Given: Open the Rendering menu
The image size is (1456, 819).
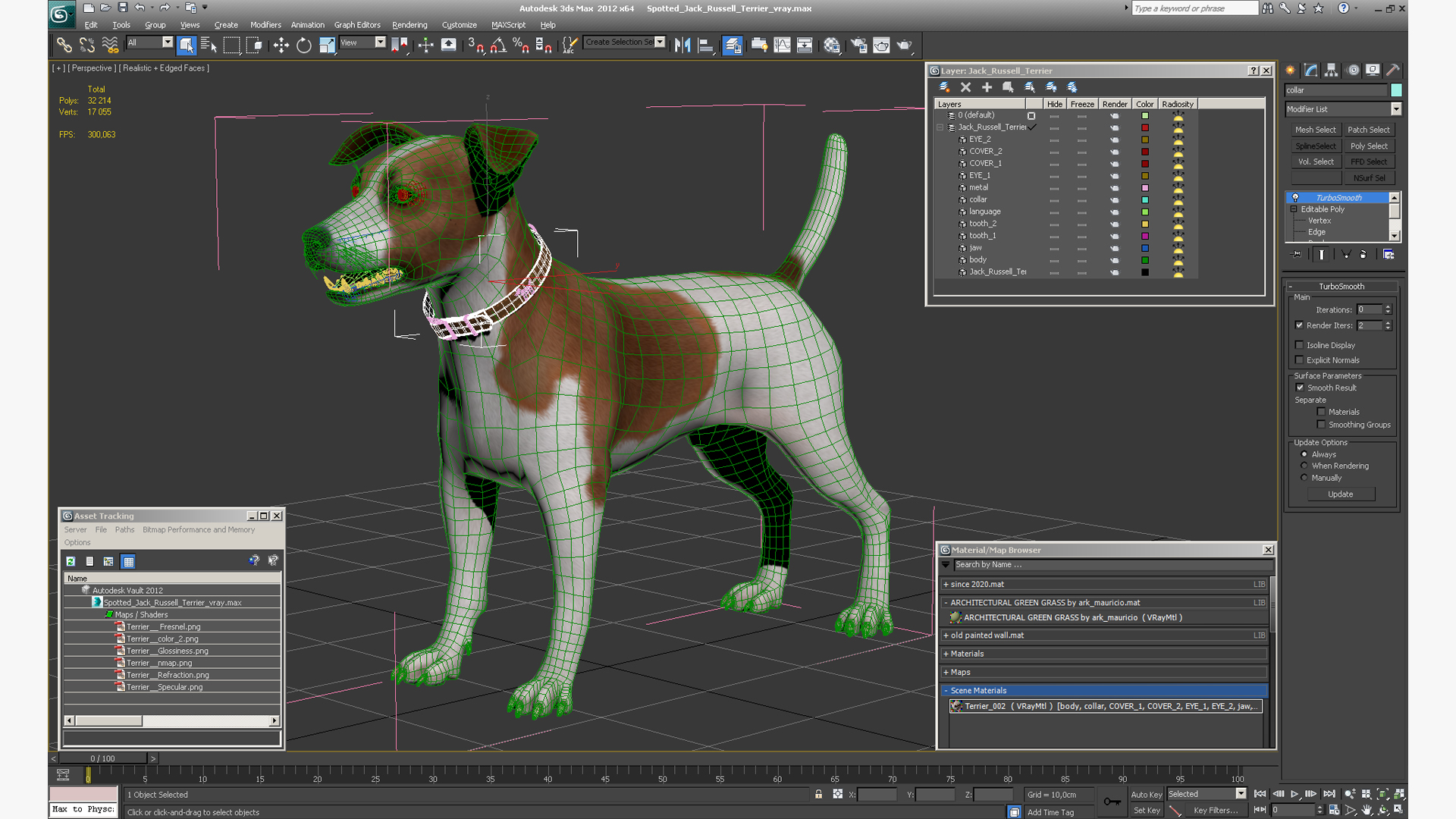Looking at the screenshot, I should pos(409,25).
